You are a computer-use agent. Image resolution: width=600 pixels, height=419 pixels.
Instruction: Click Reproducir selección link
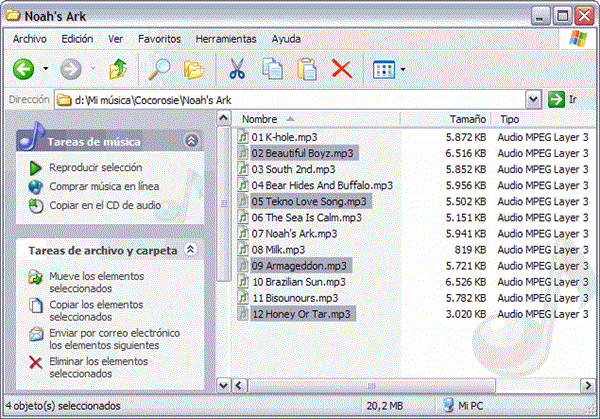[95, 168]
